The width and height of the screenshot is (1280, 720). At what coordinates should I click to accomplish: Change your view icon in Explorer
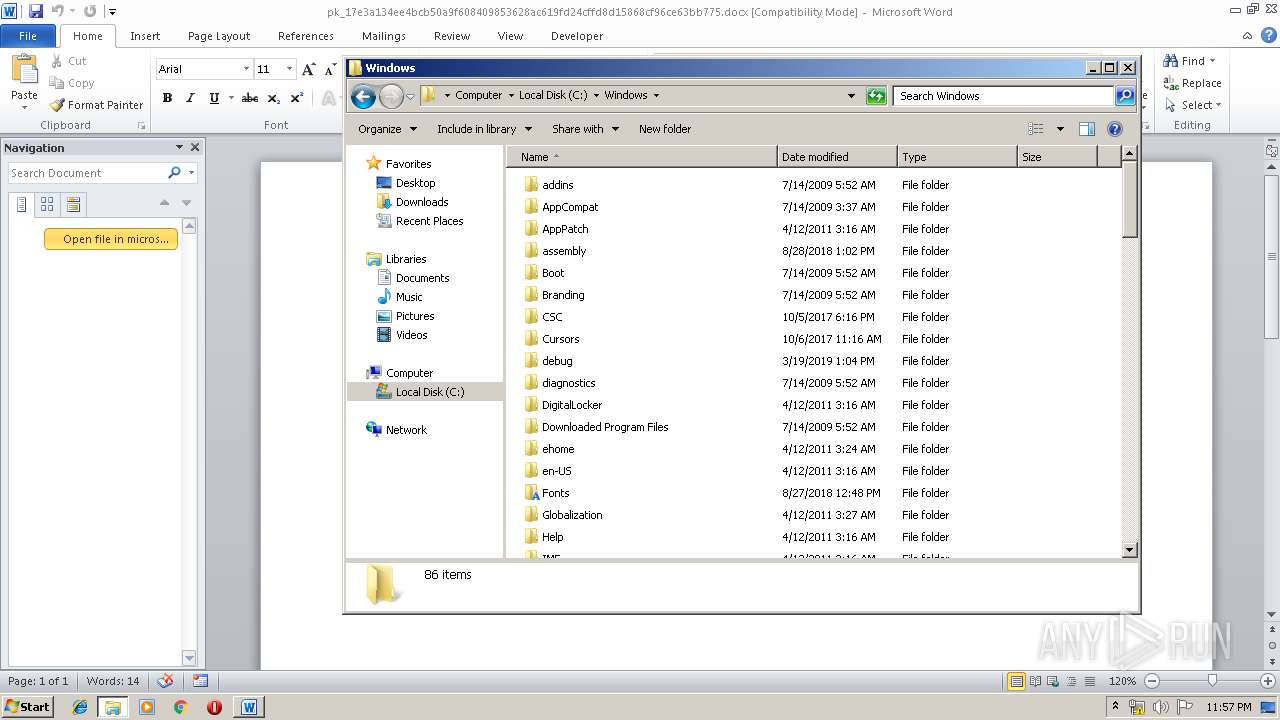pos(1036,129)
